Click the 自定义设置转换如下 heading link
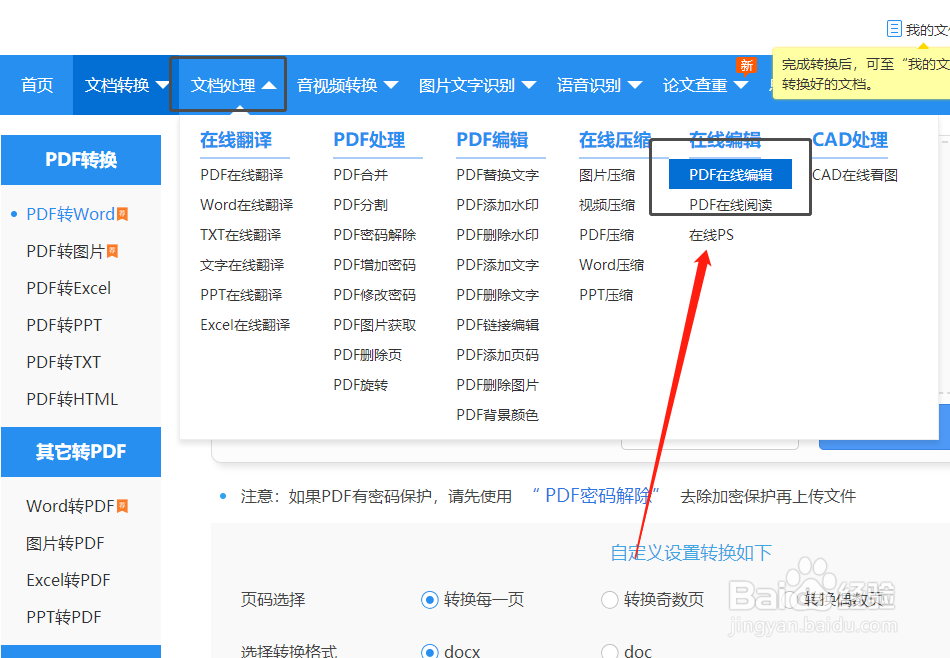 (x=689, y=553)
